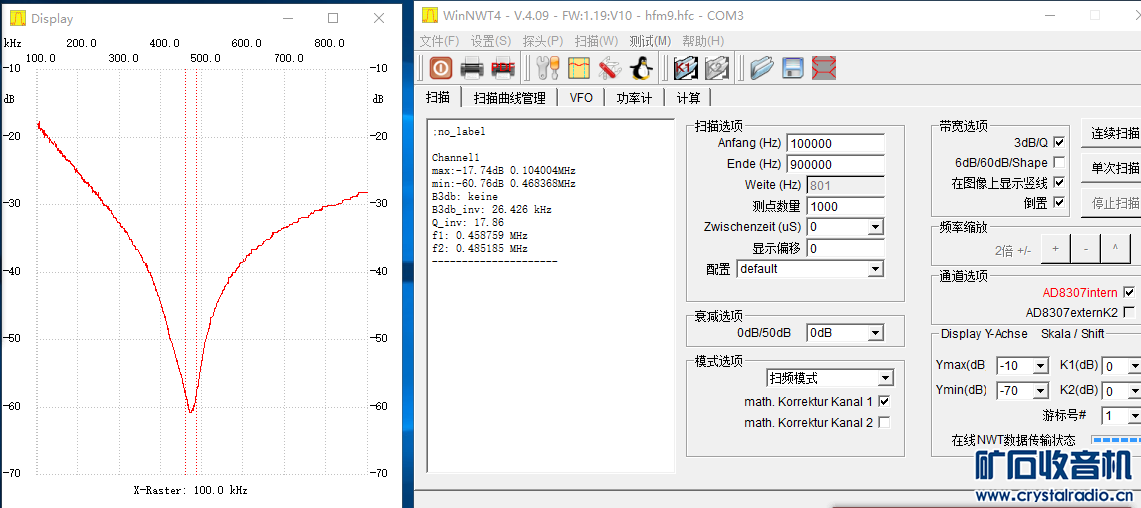Screen dimensions: 1141x508
Task: Click the frequency zoom + button
Action: [1055, 249]
